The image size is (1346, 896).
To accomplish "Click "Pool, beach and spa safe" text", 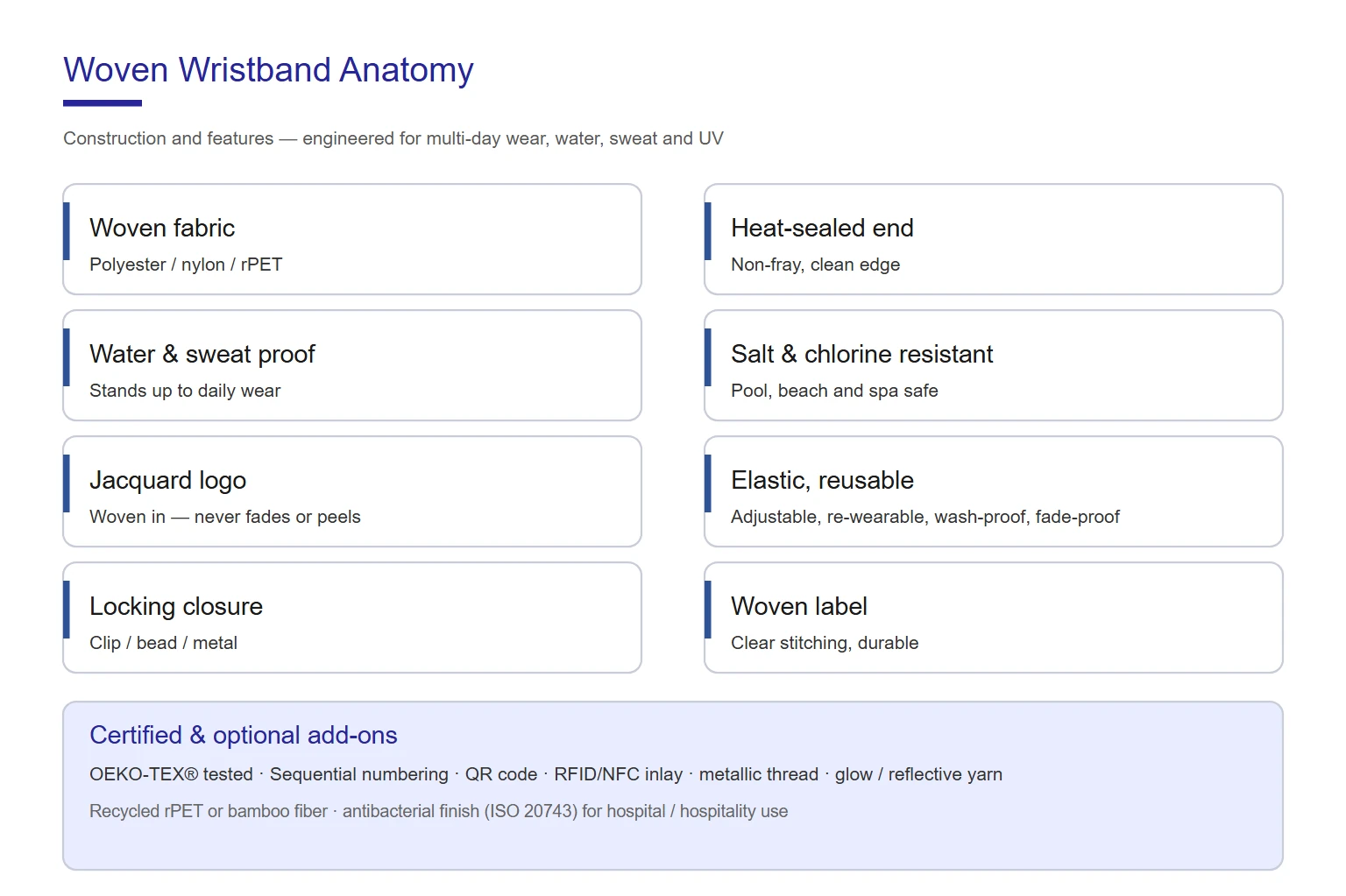I will pos(834,391).
